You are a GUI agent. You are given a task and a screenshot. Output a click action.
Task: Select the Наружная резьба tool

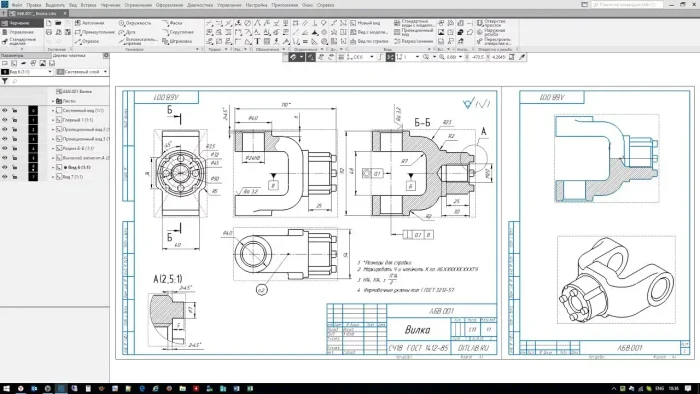(491, 32)
